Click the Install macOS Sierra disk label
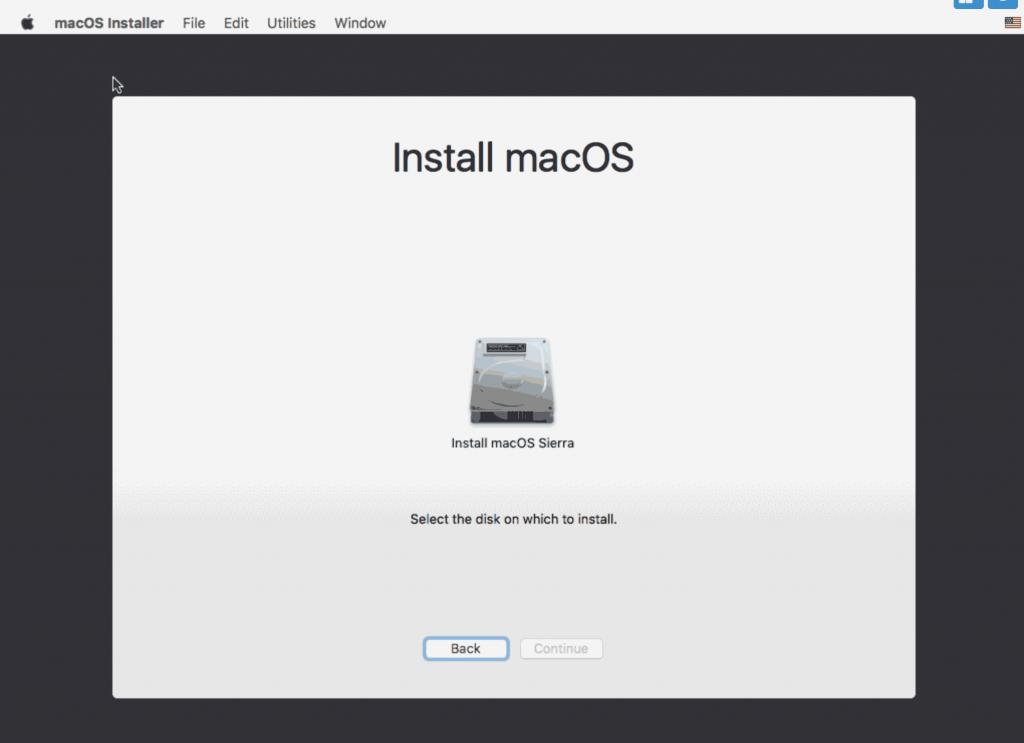 (x=513, y=443)
